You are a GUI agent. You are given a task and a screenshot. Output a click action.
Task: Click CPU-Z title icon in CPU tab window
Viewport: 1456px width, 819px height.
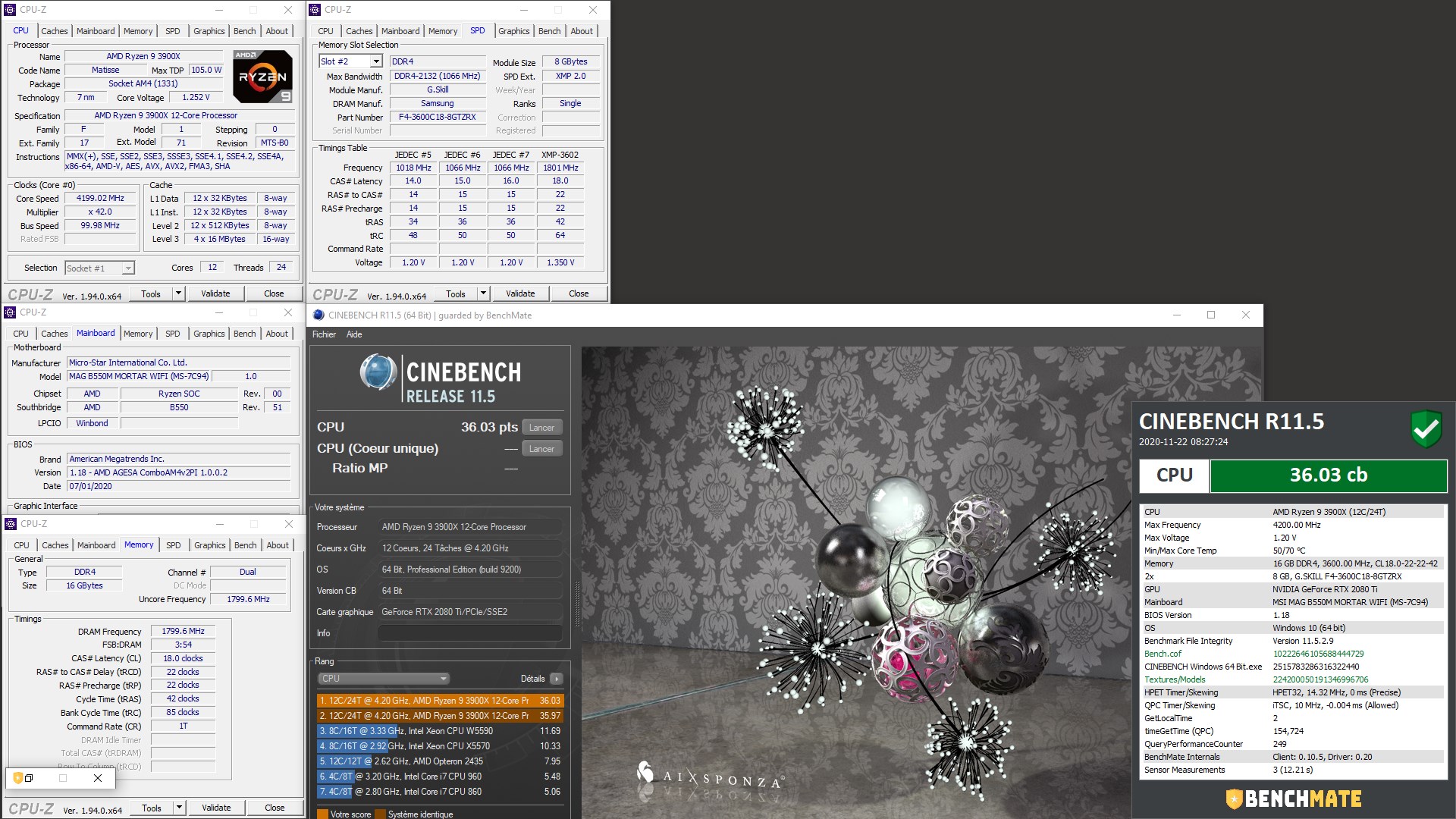[x=10, y=10]
